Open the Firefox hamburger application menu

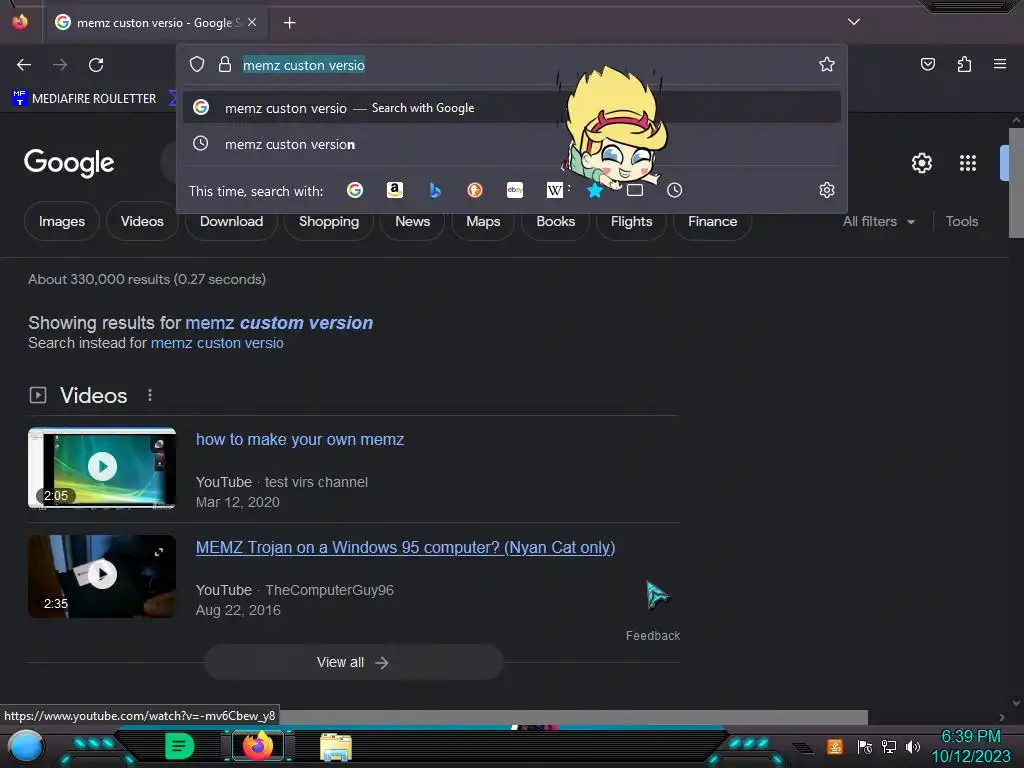tap(1000, 64)
